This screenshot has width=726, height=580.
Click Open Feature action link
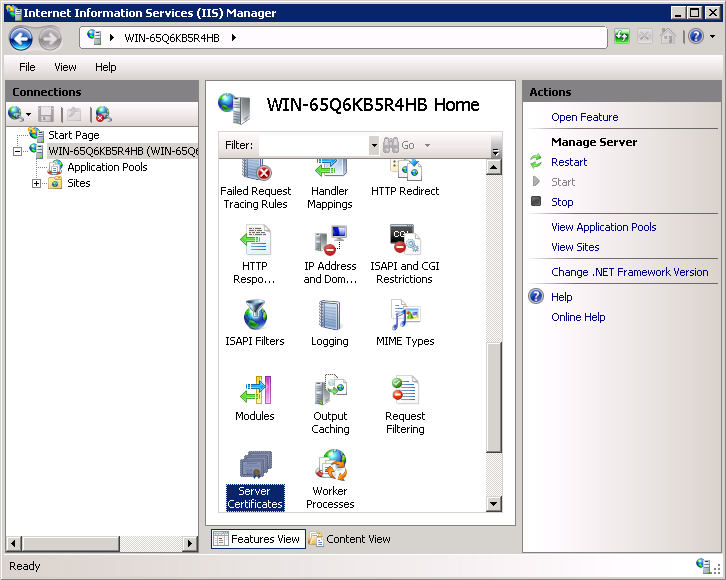(584, 117)
